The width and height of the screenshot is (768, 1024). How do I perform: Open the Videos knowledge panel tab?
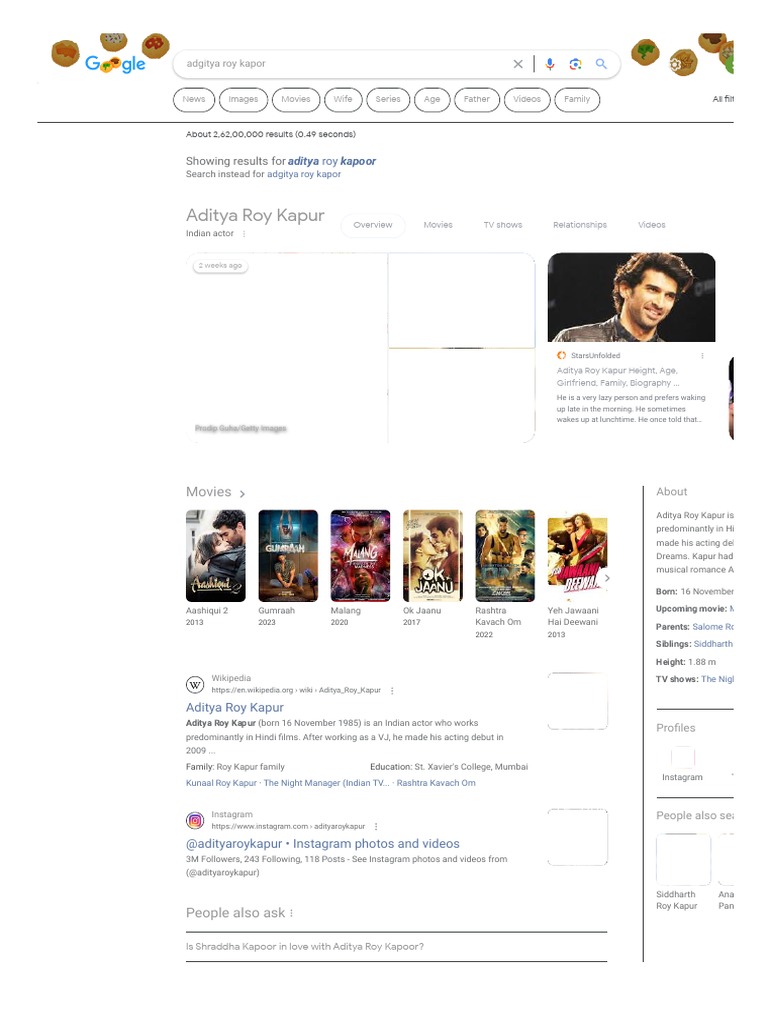[x=652, y=225]
